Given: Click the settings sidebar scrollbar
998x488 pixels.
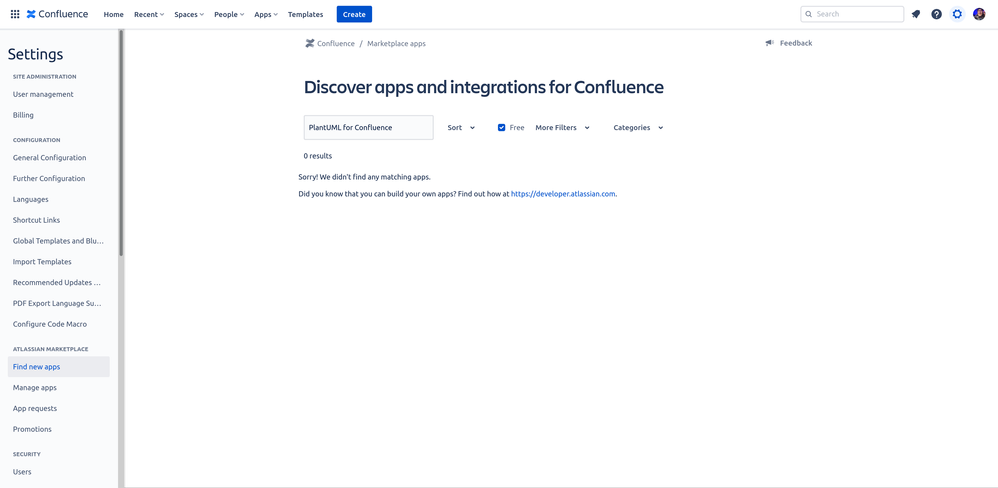Looking at the screenshot, I should (x=121, y=143).
